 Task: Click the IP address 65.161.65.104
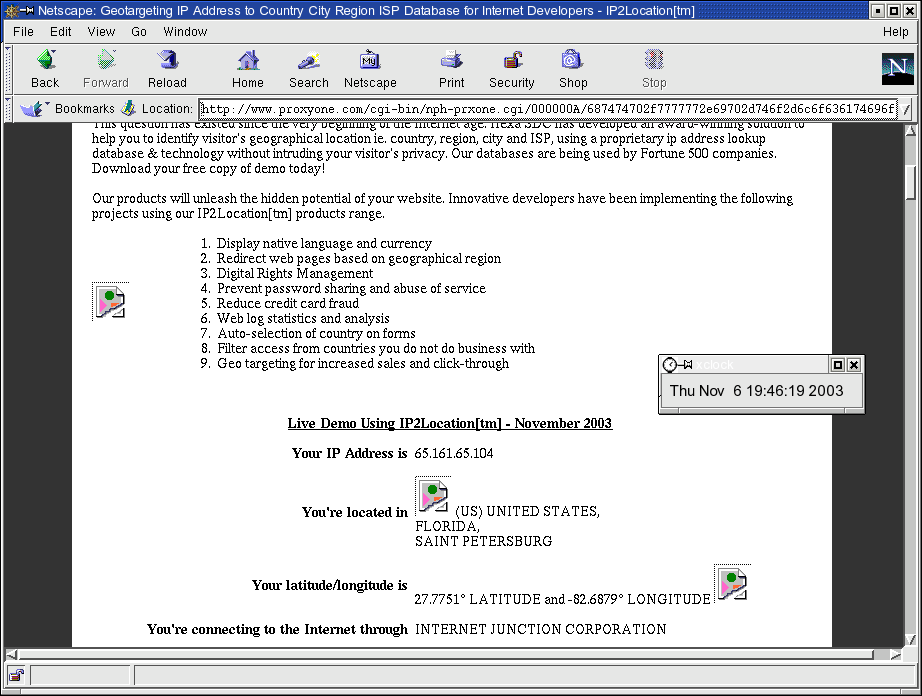click(x=453, y=453)
